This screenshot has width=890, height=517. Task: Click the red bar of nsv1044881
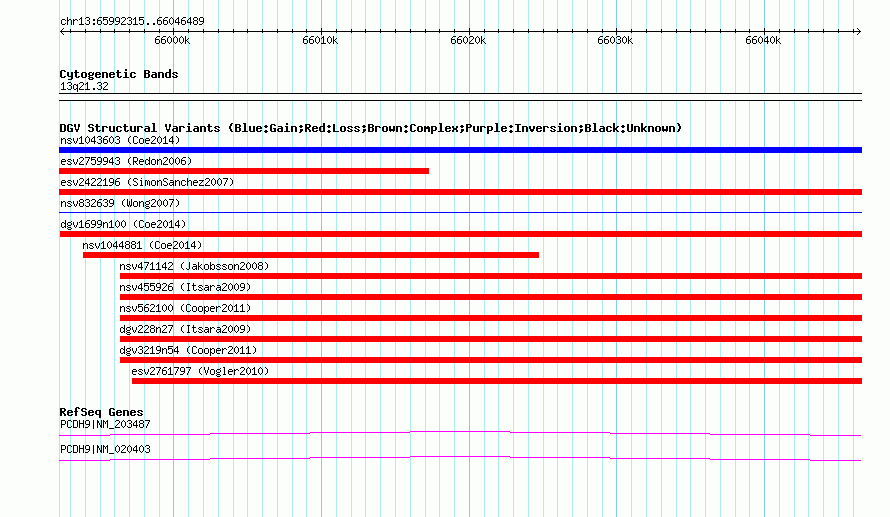310,255
